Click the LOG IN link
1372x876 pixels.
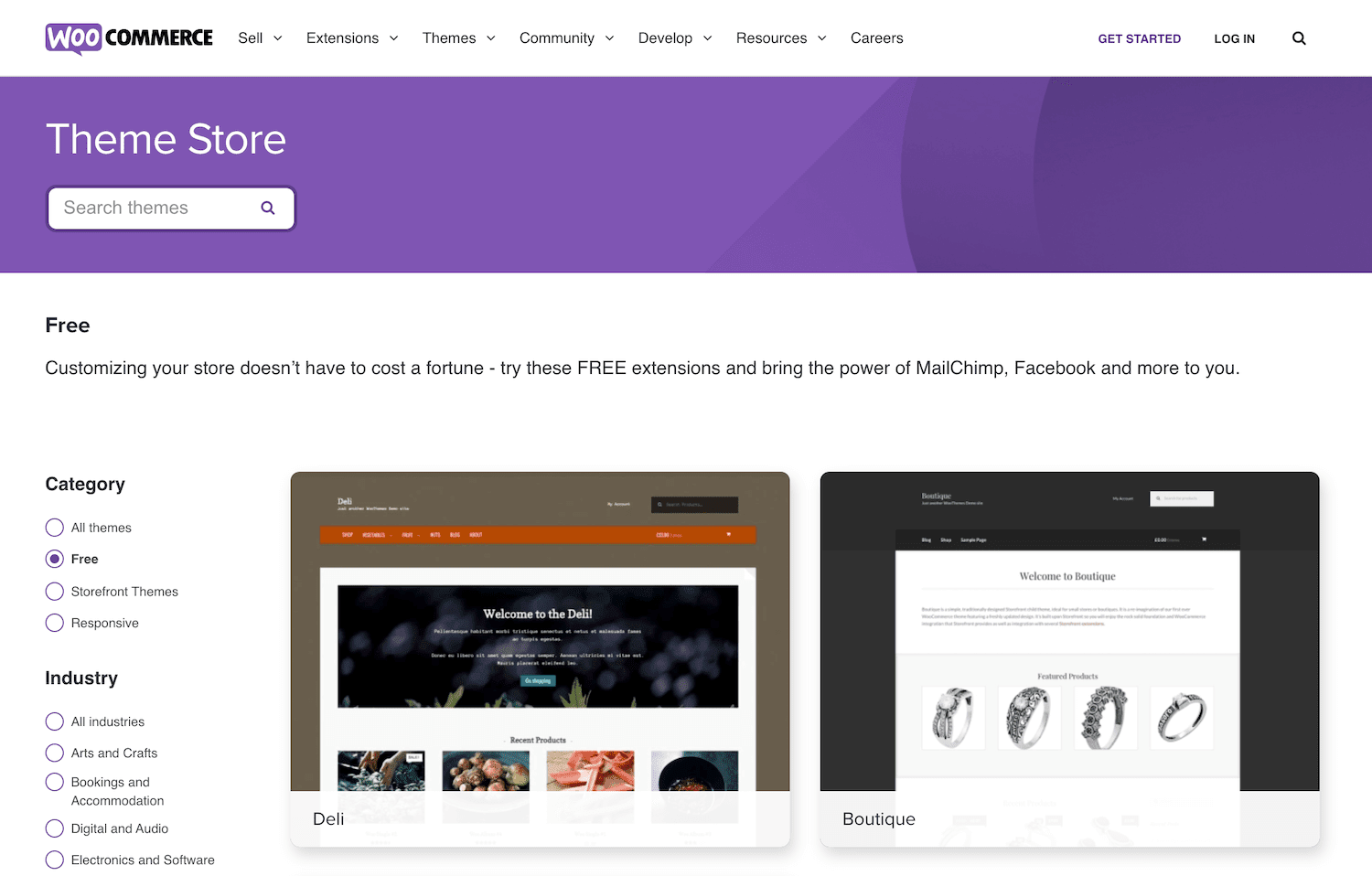click(x=1234, y=38)
